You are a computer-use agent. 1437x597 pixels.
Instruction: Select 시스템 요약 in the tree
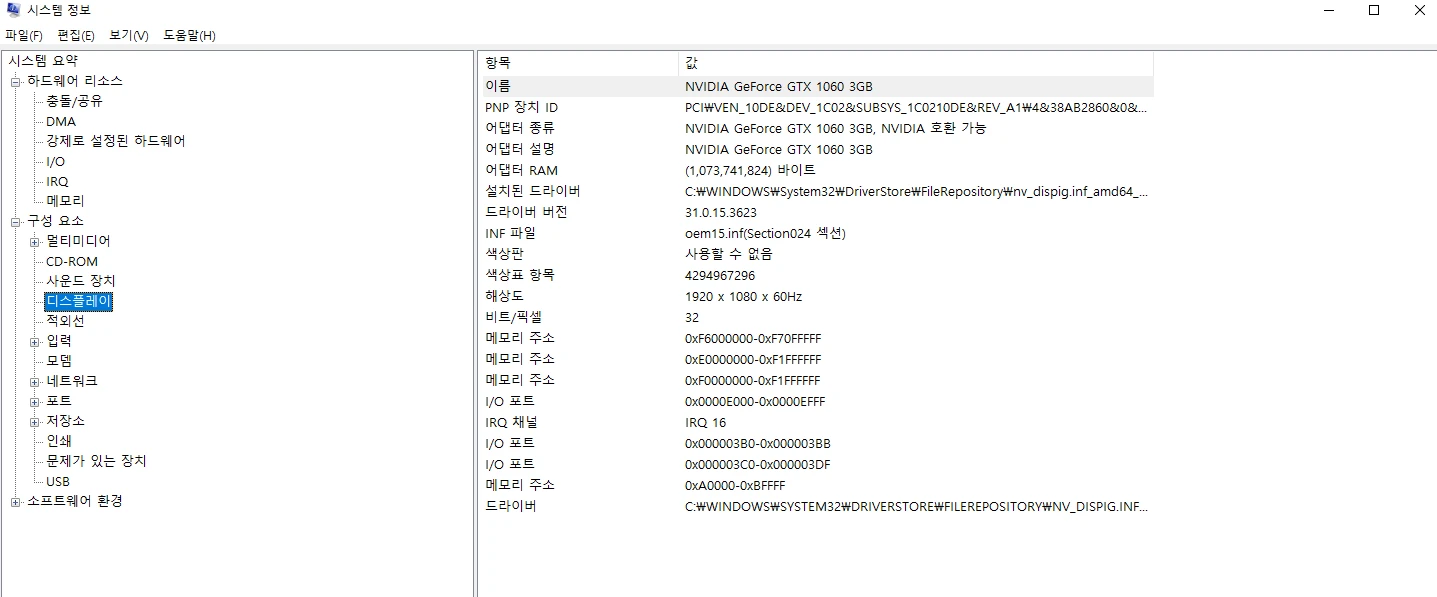point(43,60)
